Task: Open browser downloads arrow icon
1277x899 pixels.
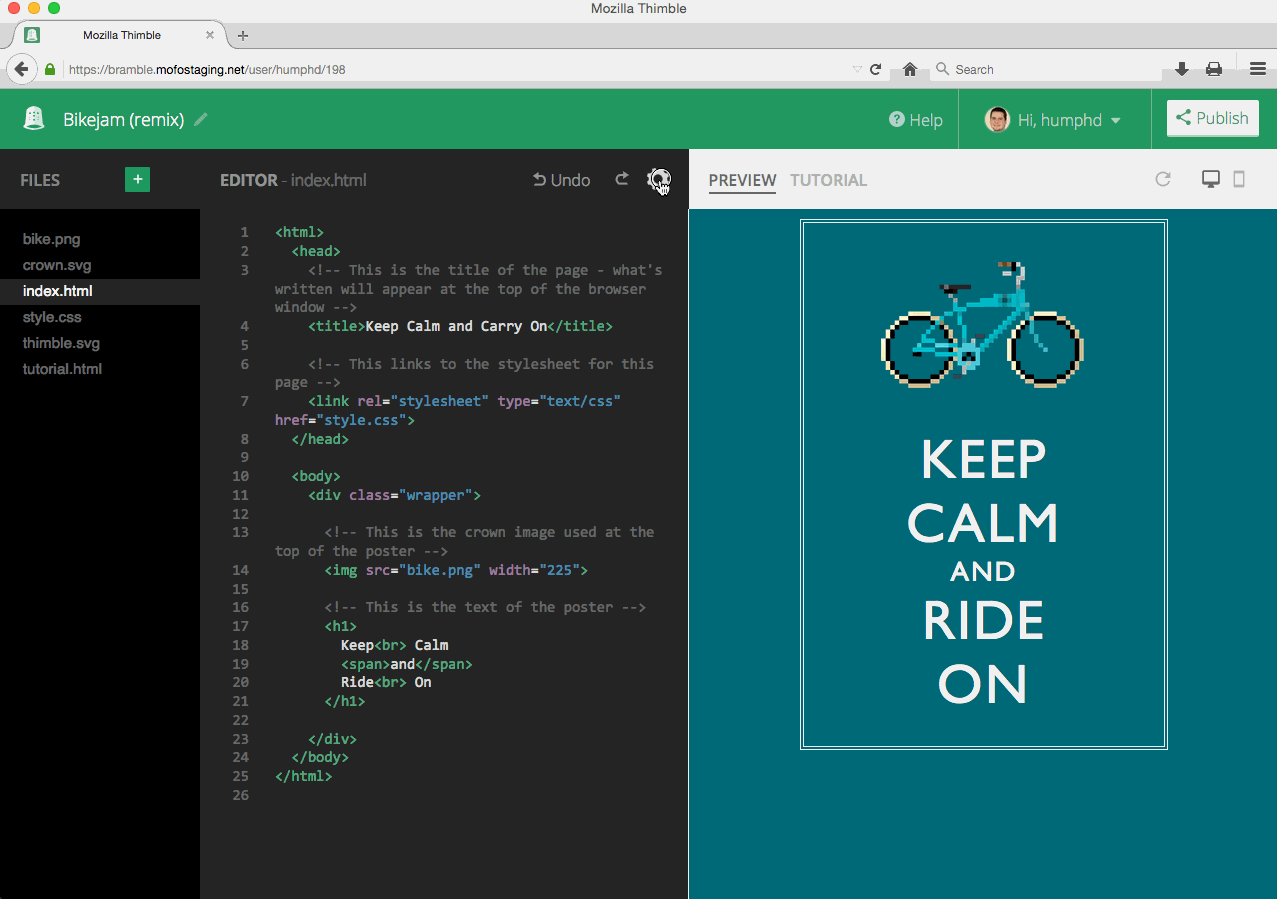Action: (x=1182, y=69)
